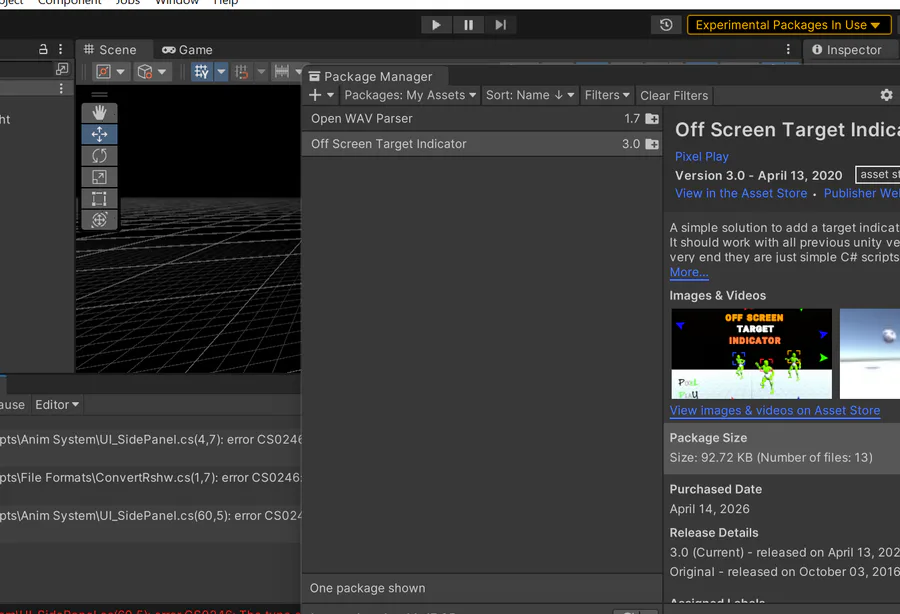Switch to the Game tab
The height and width of the screenshot is (614, 900).
(x=187, y=50)
